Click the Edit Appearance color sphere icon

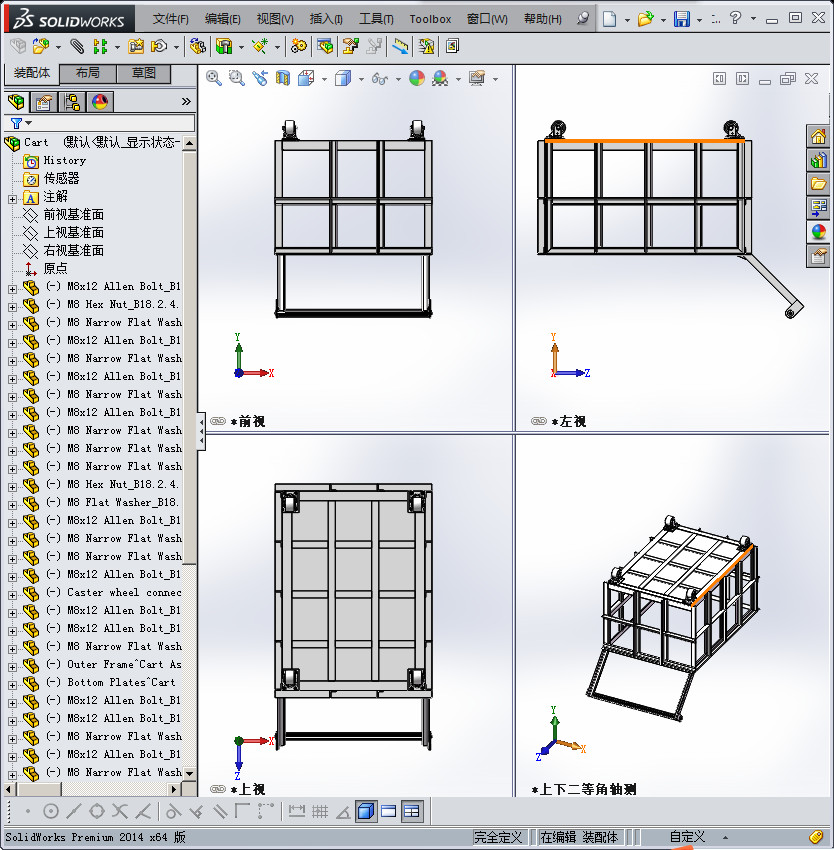coord(417,78)
